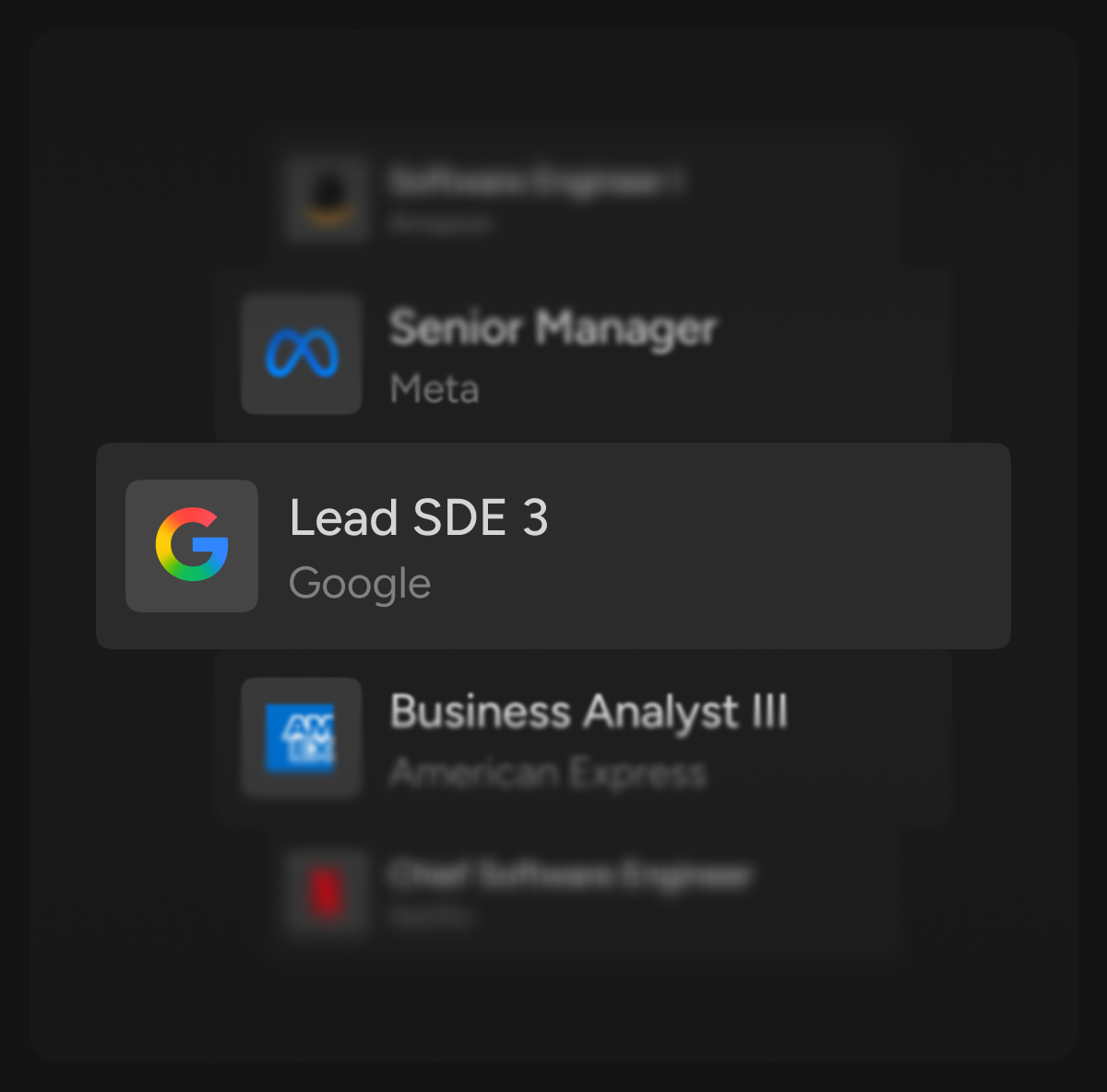Click the blurred Amazon logo
Screen dimensions: 1107x1092
coord(327,198)
